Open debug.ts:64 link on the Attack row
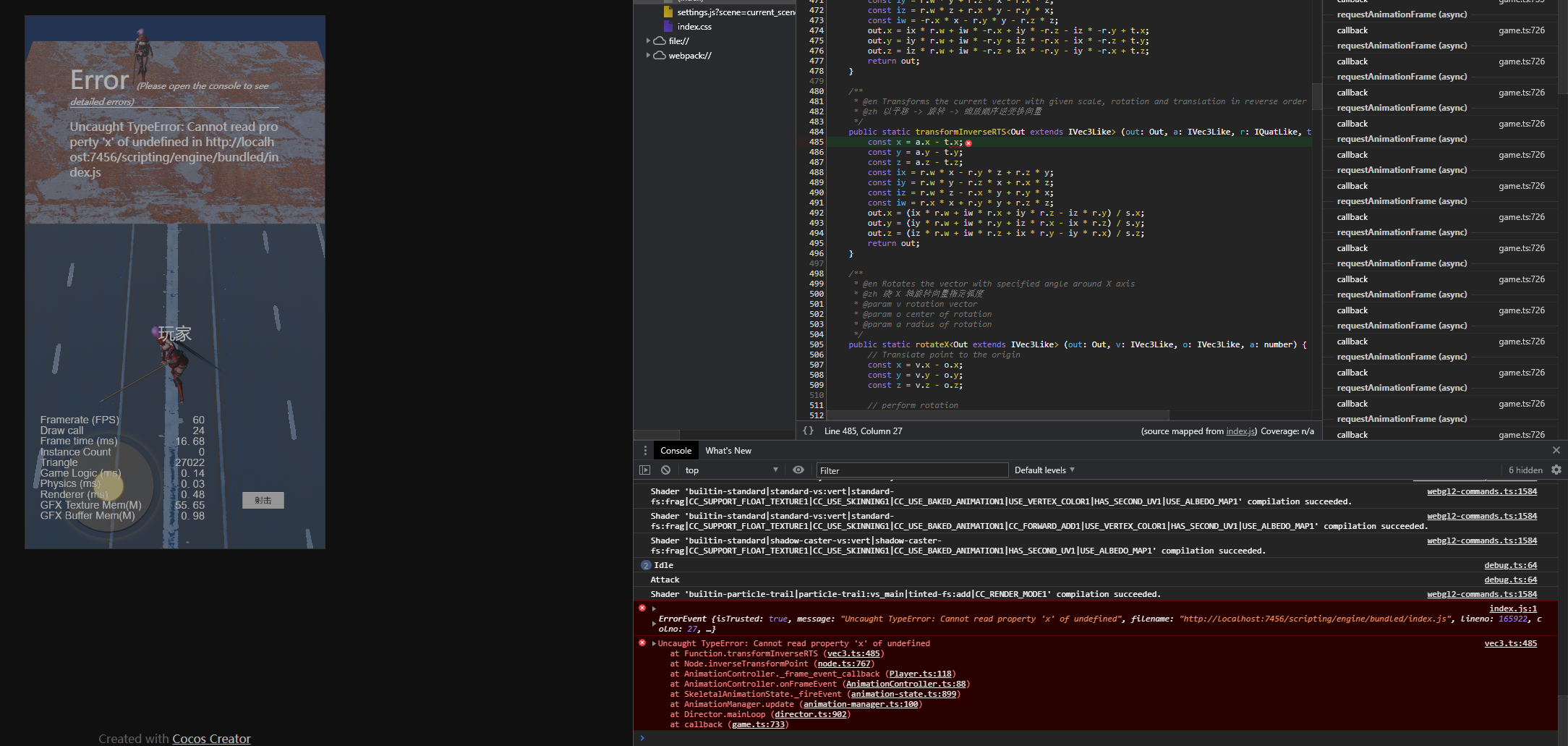This screenshot has width=1568, height=746. coord(1511,580)
